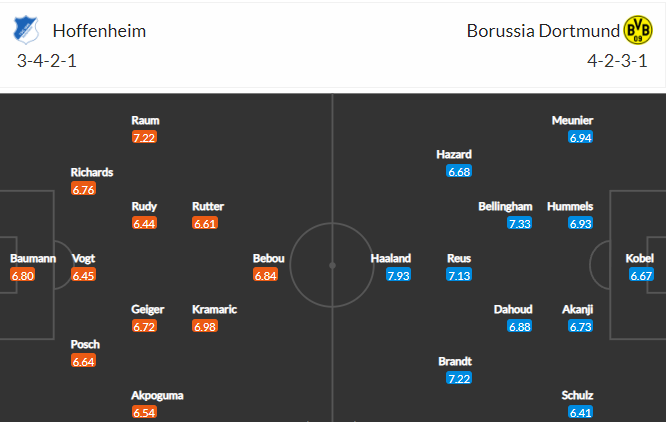The height and width of the screenshot is (422, 666).
Task: Select Haaland's 7.93 rating badge
Action: [398, 276]
